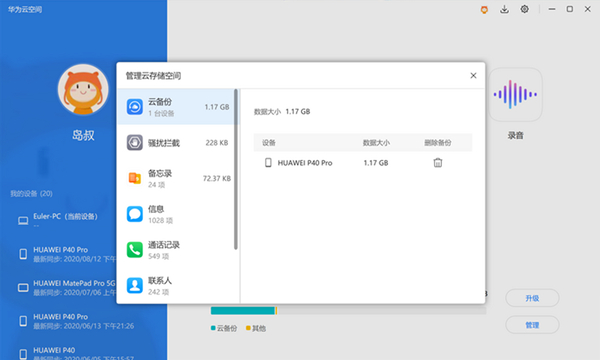Open the downloads icon in title bar
The width and height of the screenshot is (600, 360).
[504, 10]
